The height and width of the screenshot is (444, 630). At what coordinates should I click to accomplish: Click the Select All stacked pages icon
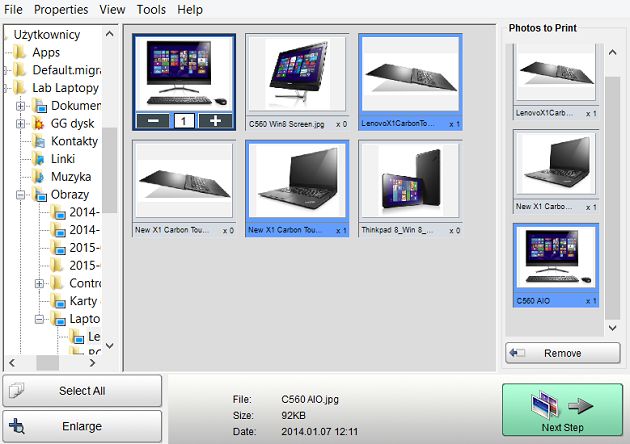click(x=16, y=390)
